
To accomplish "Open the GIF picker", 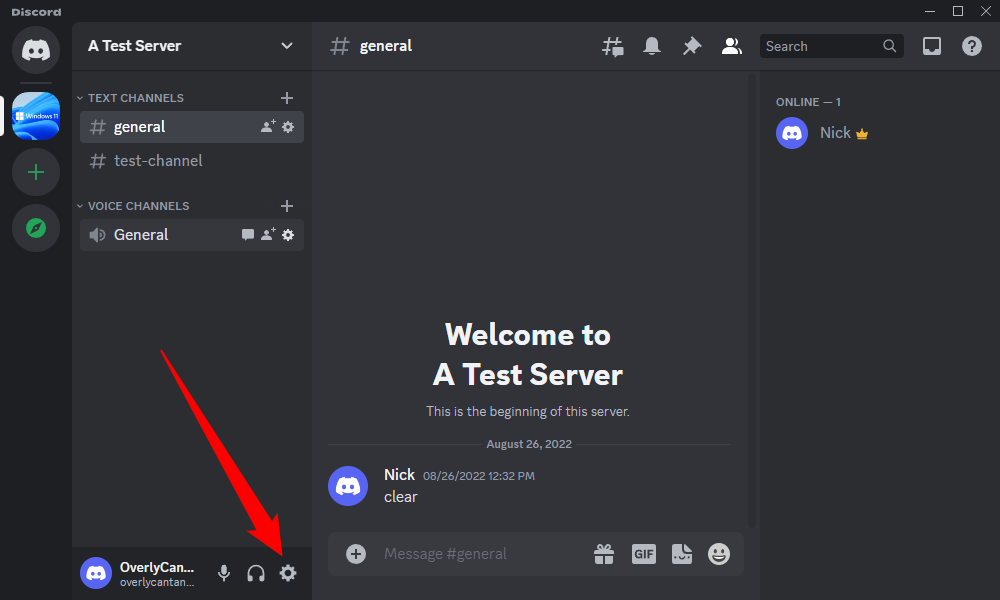I will pos(643,553).
